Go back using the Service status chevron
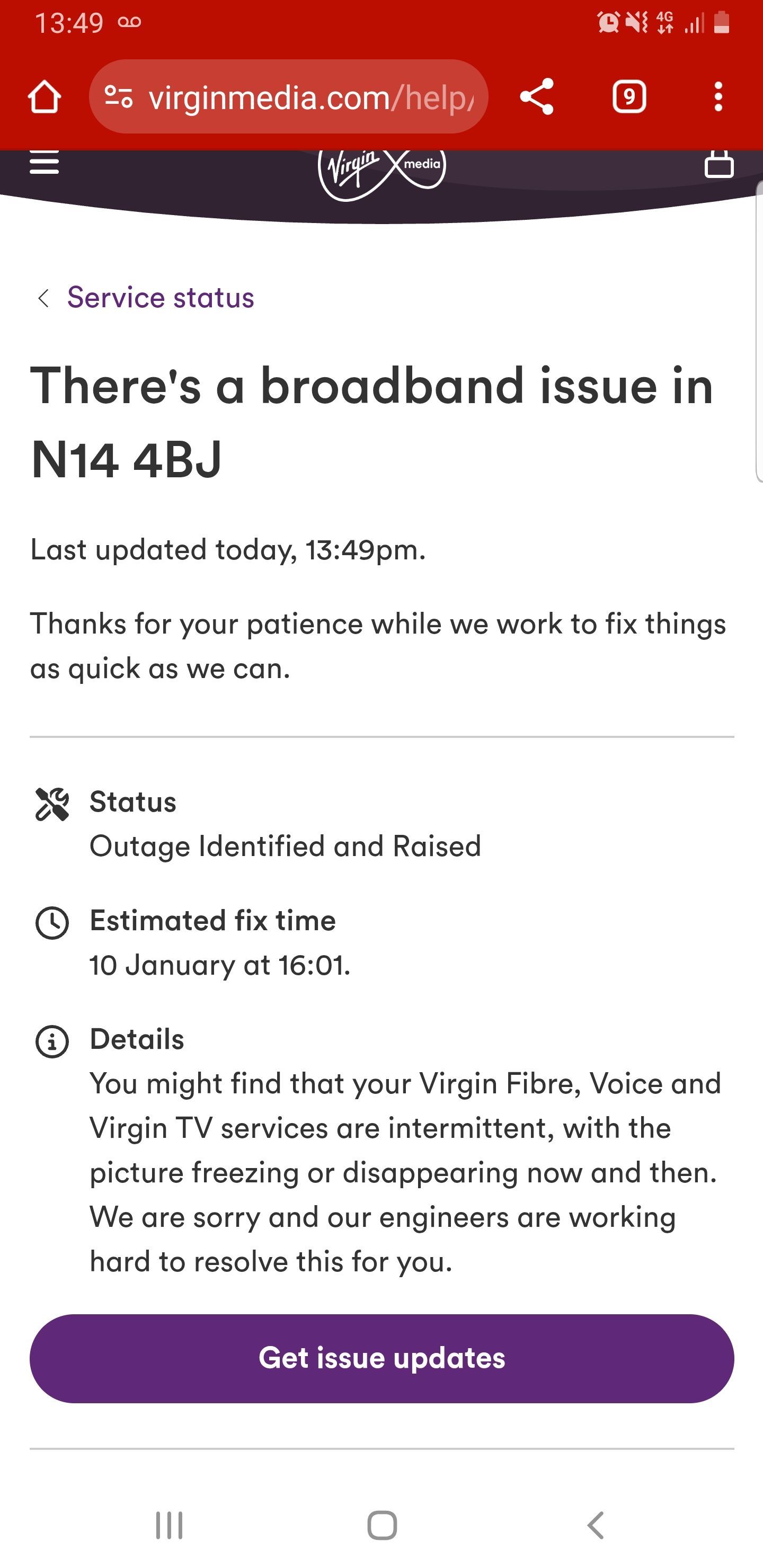The width and height of the screenshot is (763, 1568). coord(43,298)
